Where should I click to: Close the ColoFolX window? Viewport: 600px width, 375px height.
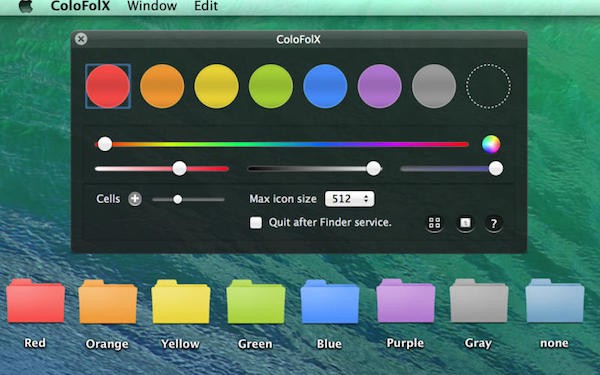(81, 39)
